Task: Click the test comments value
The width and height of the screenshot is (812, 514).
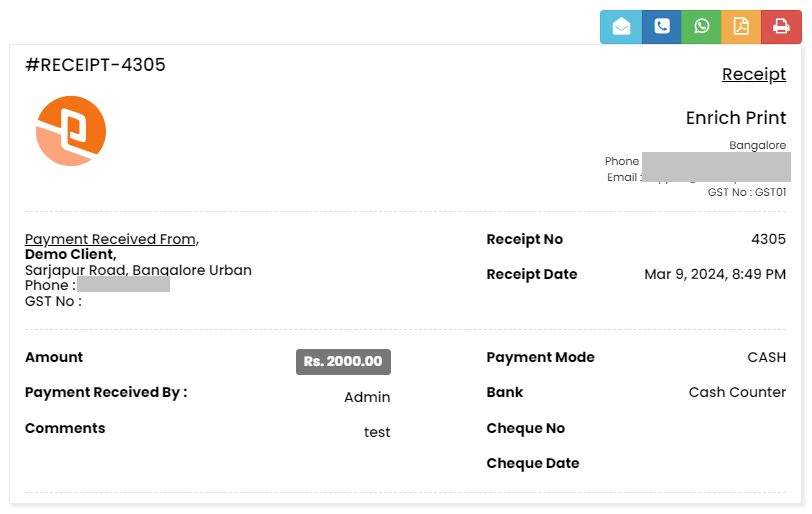Action: coord(377,433)
